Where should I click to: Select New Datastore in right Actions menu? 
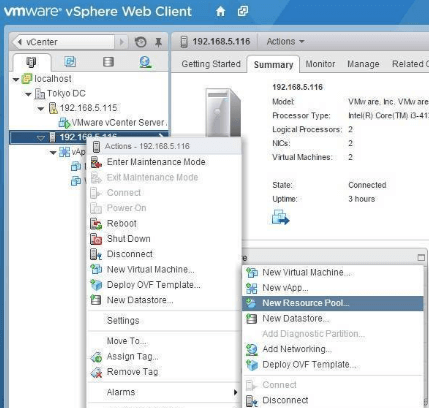pos(333,319)
